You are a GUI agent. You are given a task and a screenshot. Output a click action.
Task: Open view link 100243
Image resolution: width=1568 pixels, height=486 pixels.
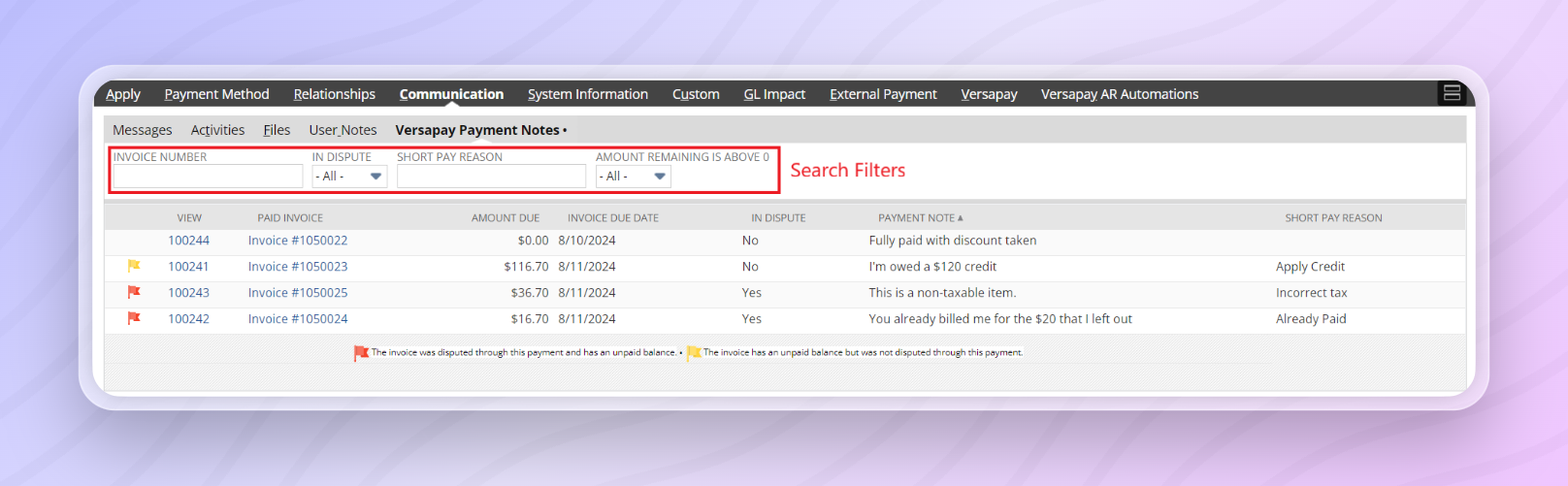coord(188,292)
